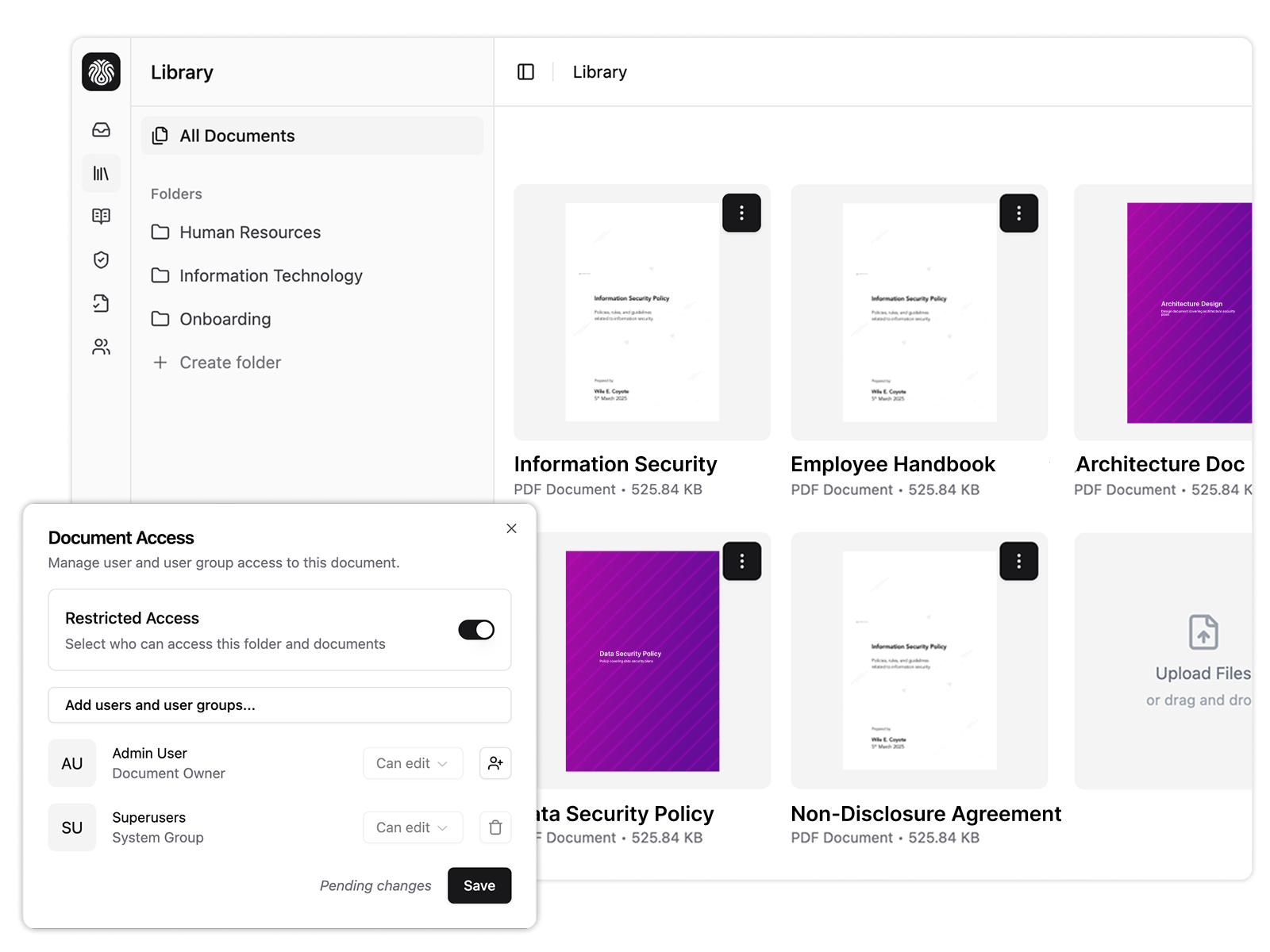Open the Can edit dropdown for Admin User
1270x952 pixels.
412,763
